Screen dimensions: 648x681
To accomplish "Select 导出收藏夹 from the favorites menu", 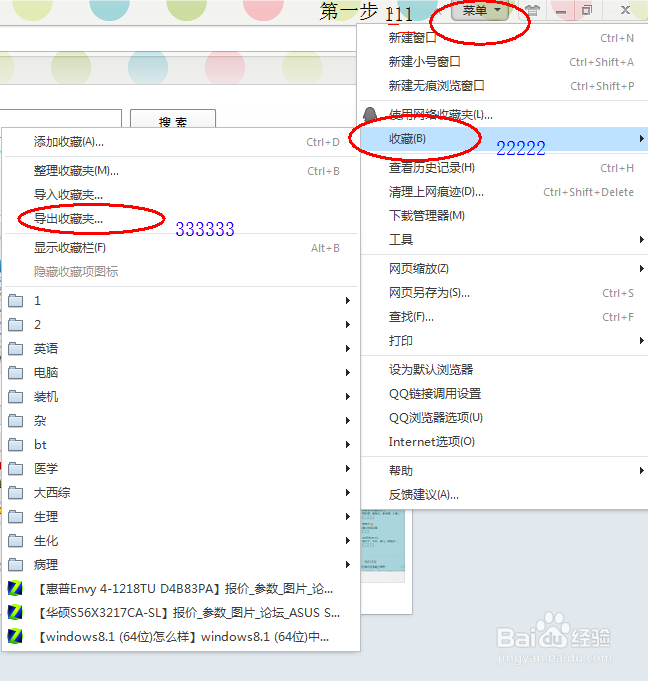I will click(68, 218).
